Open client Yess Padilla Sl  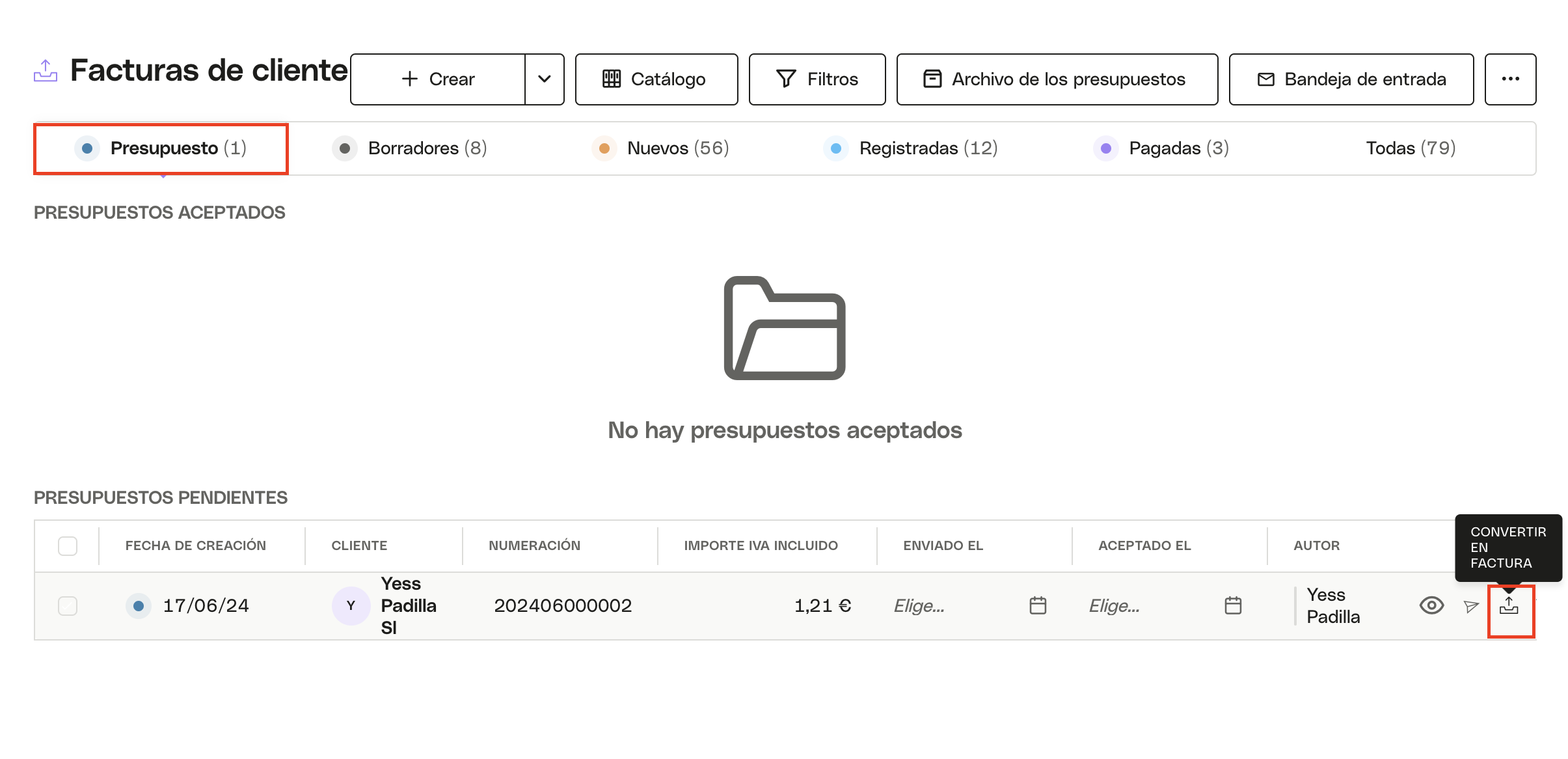pos(409,606)
